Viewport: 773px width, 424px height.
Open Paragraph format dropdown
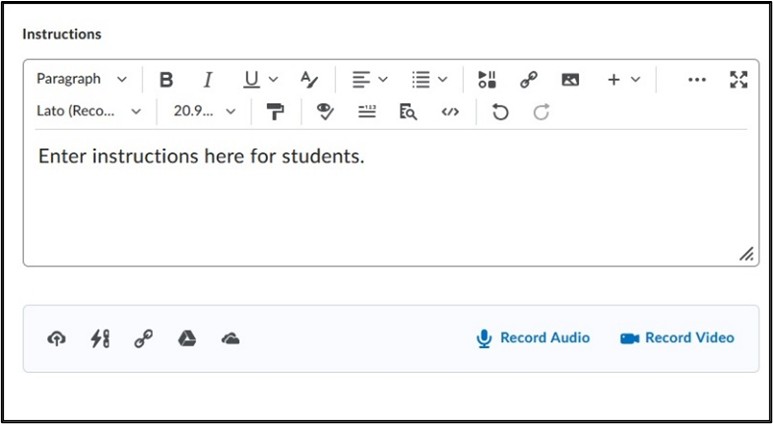click(x=82, y=79)
